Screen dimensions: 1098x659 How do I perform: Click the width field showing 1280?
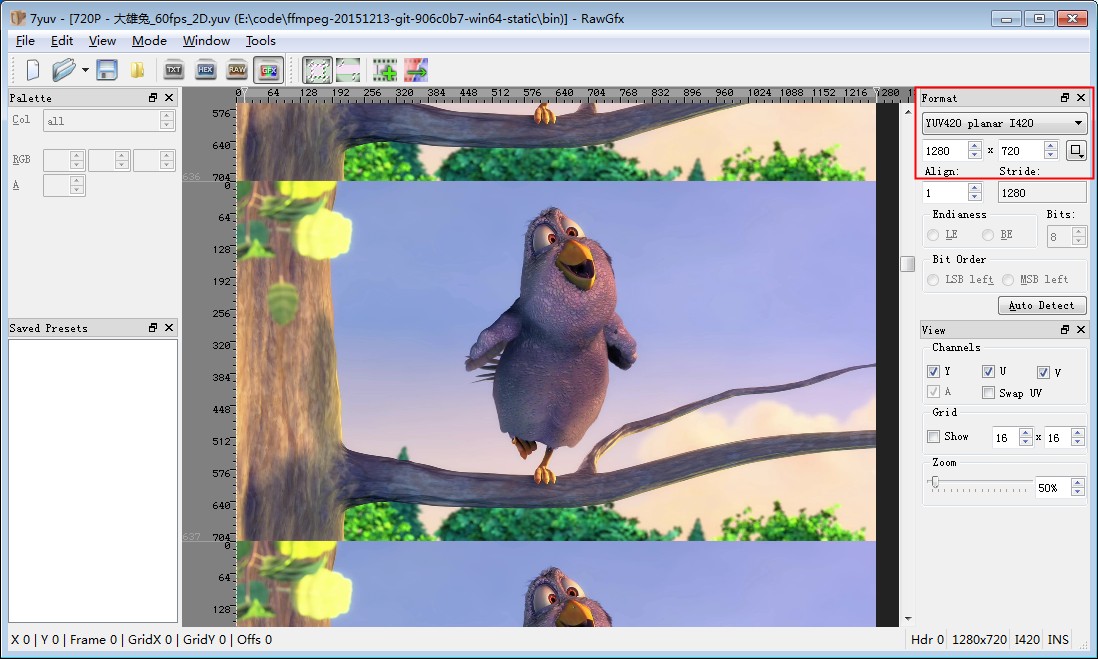944,151
